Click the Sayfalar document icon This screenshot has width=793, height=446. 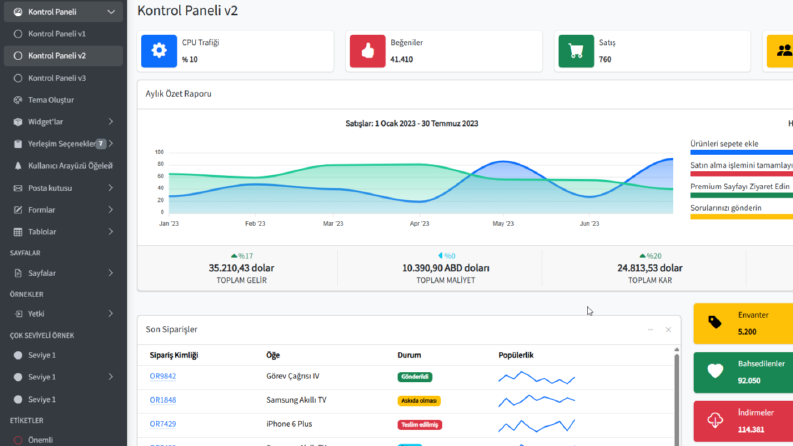(18, 273)
